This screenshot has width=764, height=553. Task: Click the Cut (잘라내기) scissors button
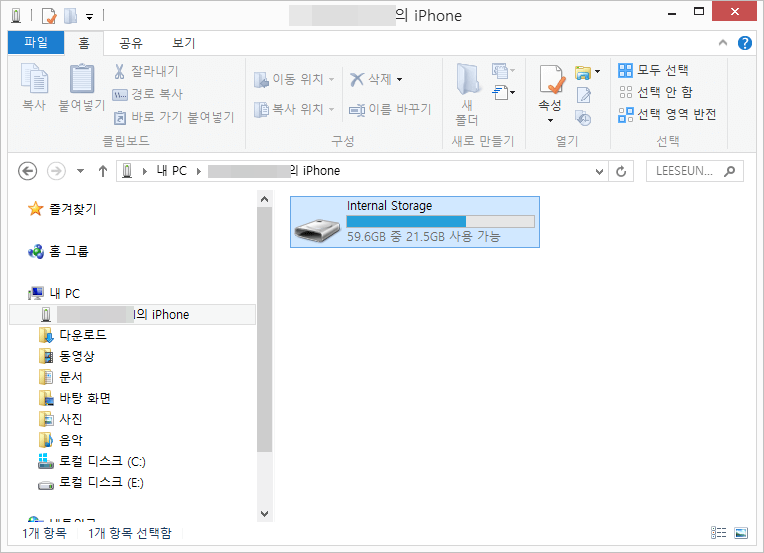tap(145, 71)
